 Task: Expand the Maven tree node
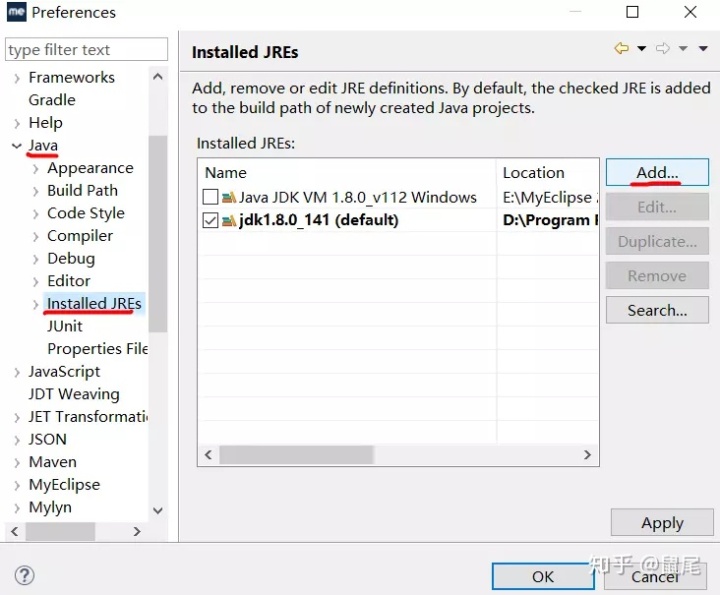tap(17, 462)
